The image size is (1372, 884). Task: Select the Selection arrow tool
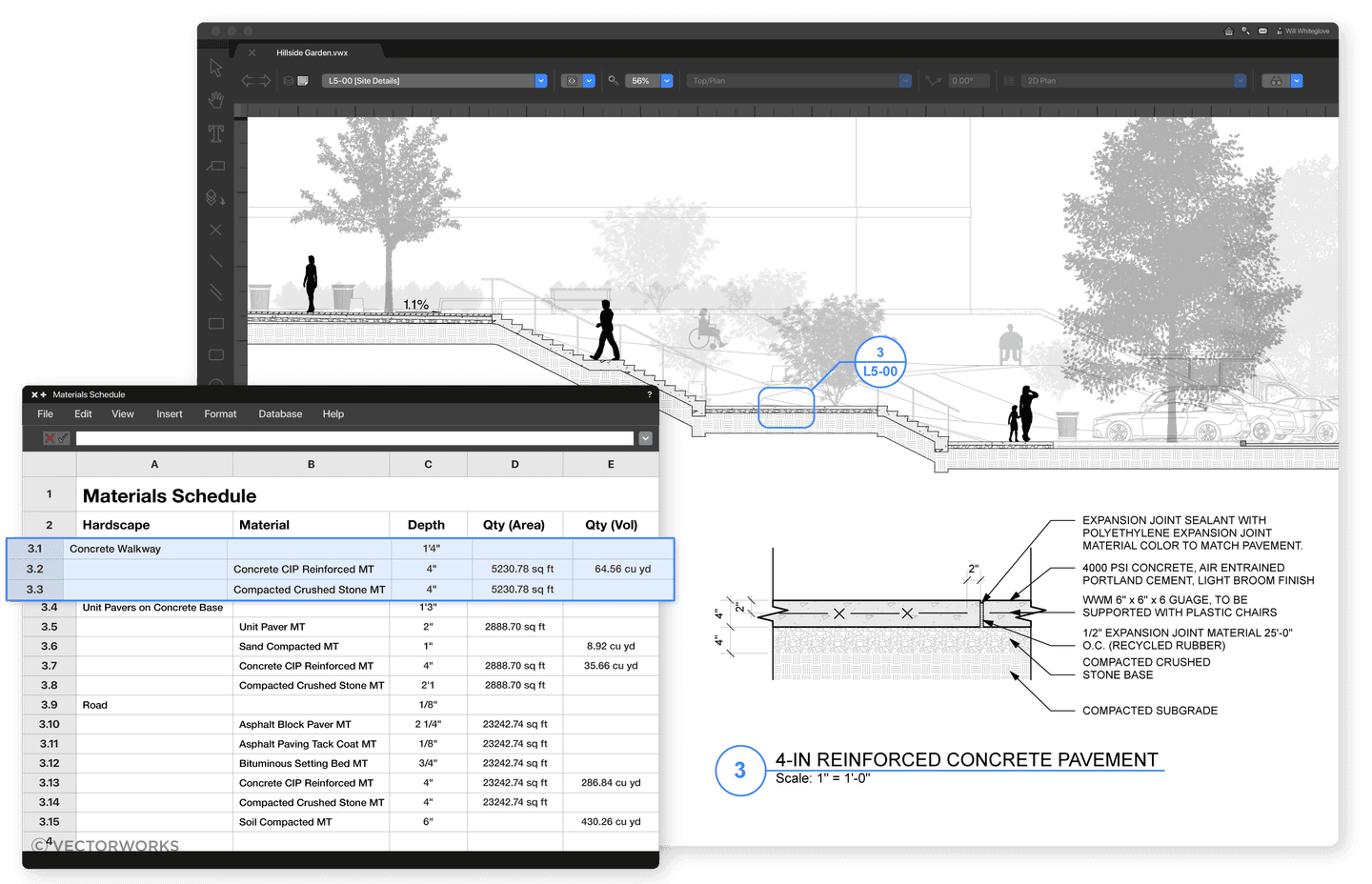point(216,68)
